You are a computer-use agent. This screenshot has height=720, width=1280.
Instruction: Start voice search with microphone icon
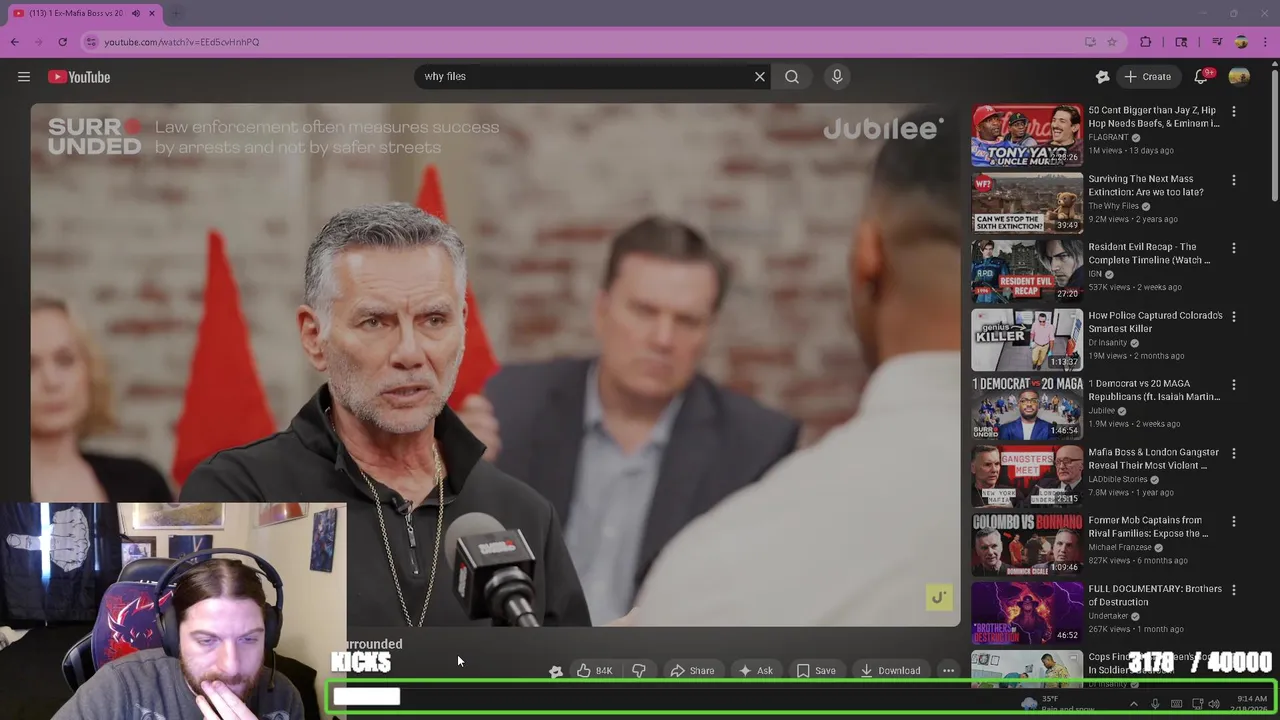tap(837, 76)
